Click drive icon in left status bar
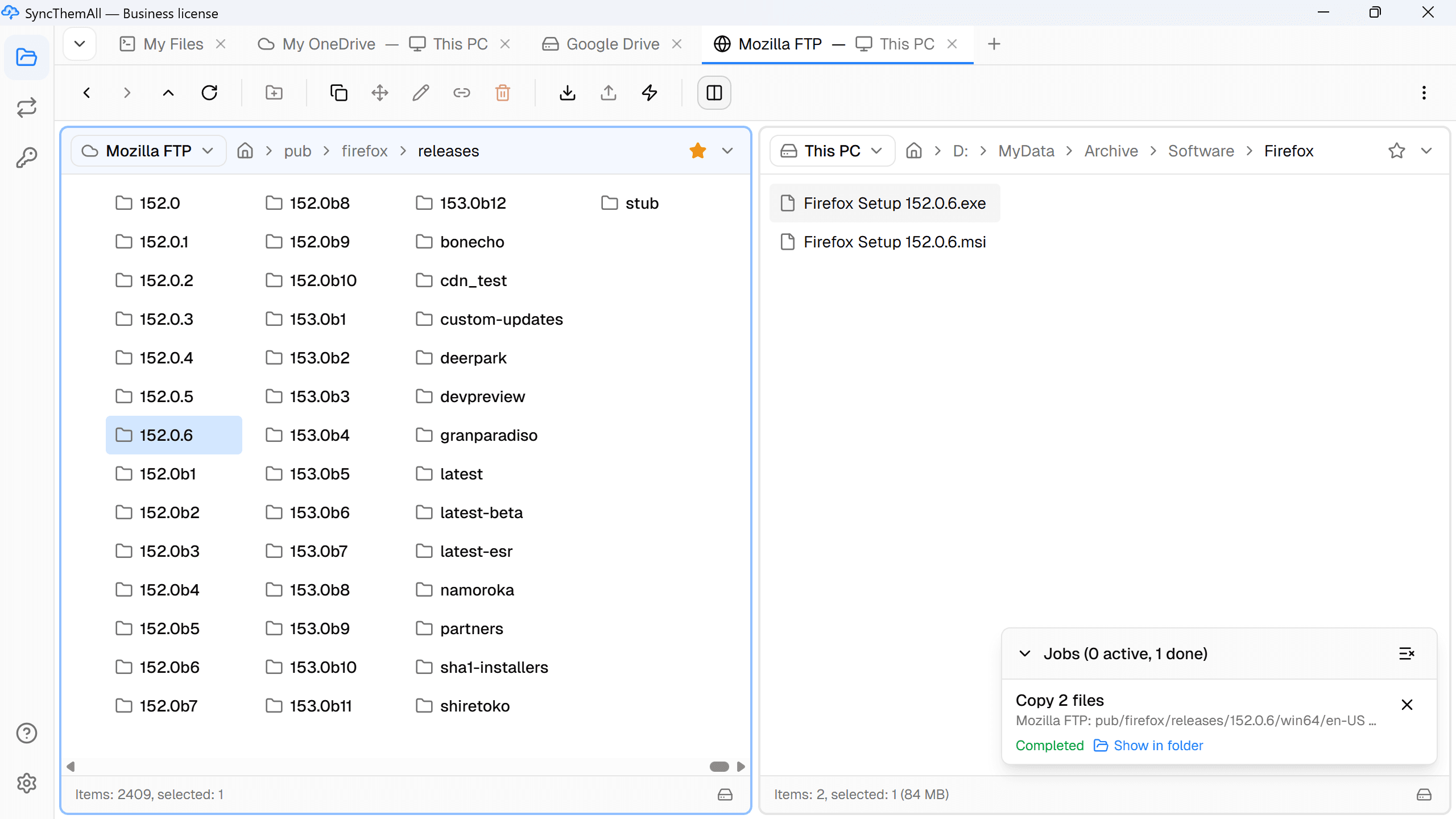 725,795
